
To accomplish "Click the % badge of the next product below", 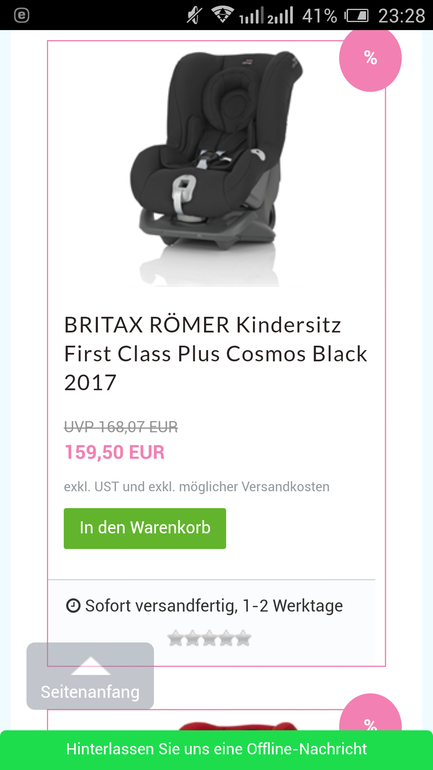I will click(370, 720).
